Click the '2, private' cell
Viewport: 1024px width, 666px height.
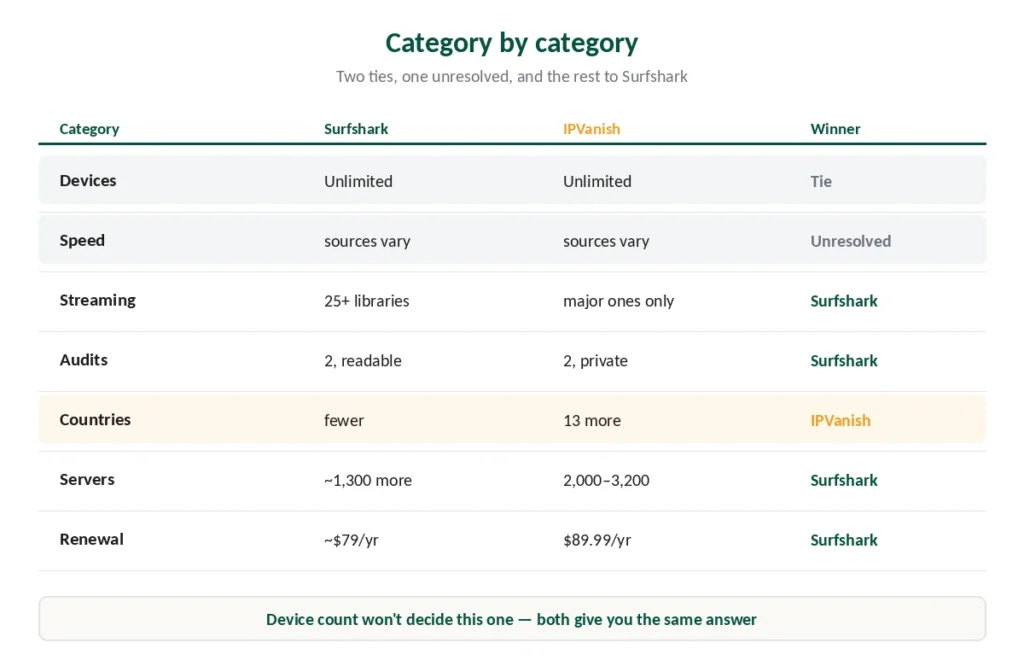coord(595,360)
